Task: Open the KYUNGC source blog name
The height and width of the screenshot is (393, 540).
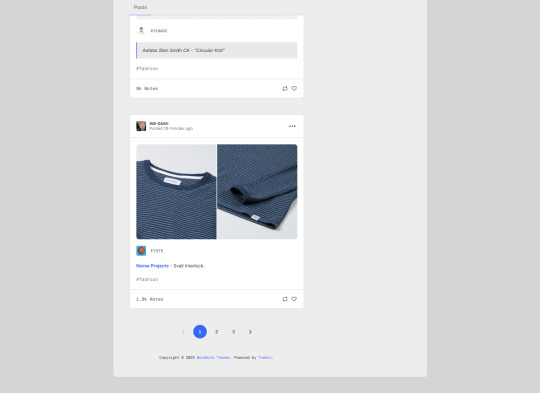Action: click(159, 31)
